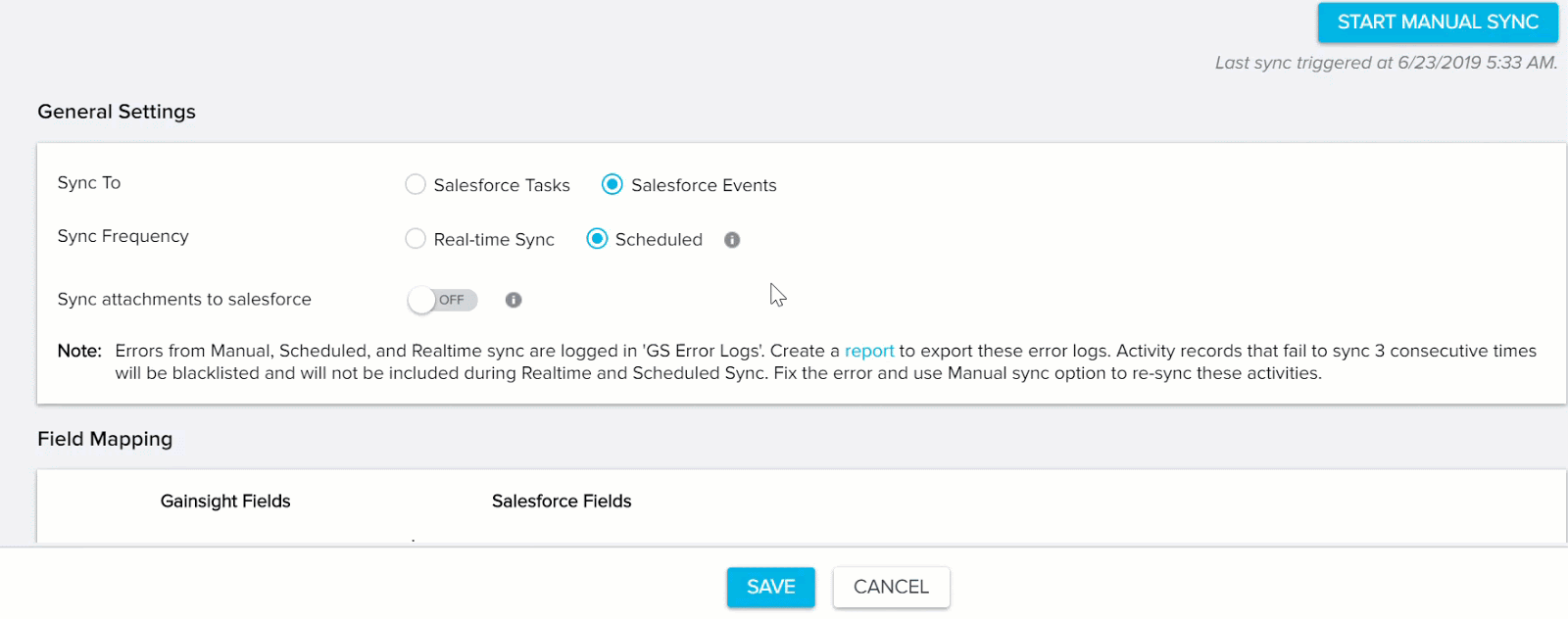This screenshot has height=619, width=1568.
Task: Click the Sync To label
Action: click(89, 183)
